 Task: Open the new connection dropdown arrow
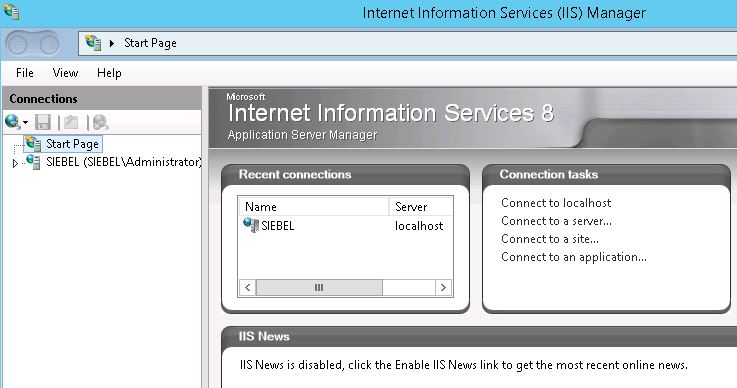(25, 123)
